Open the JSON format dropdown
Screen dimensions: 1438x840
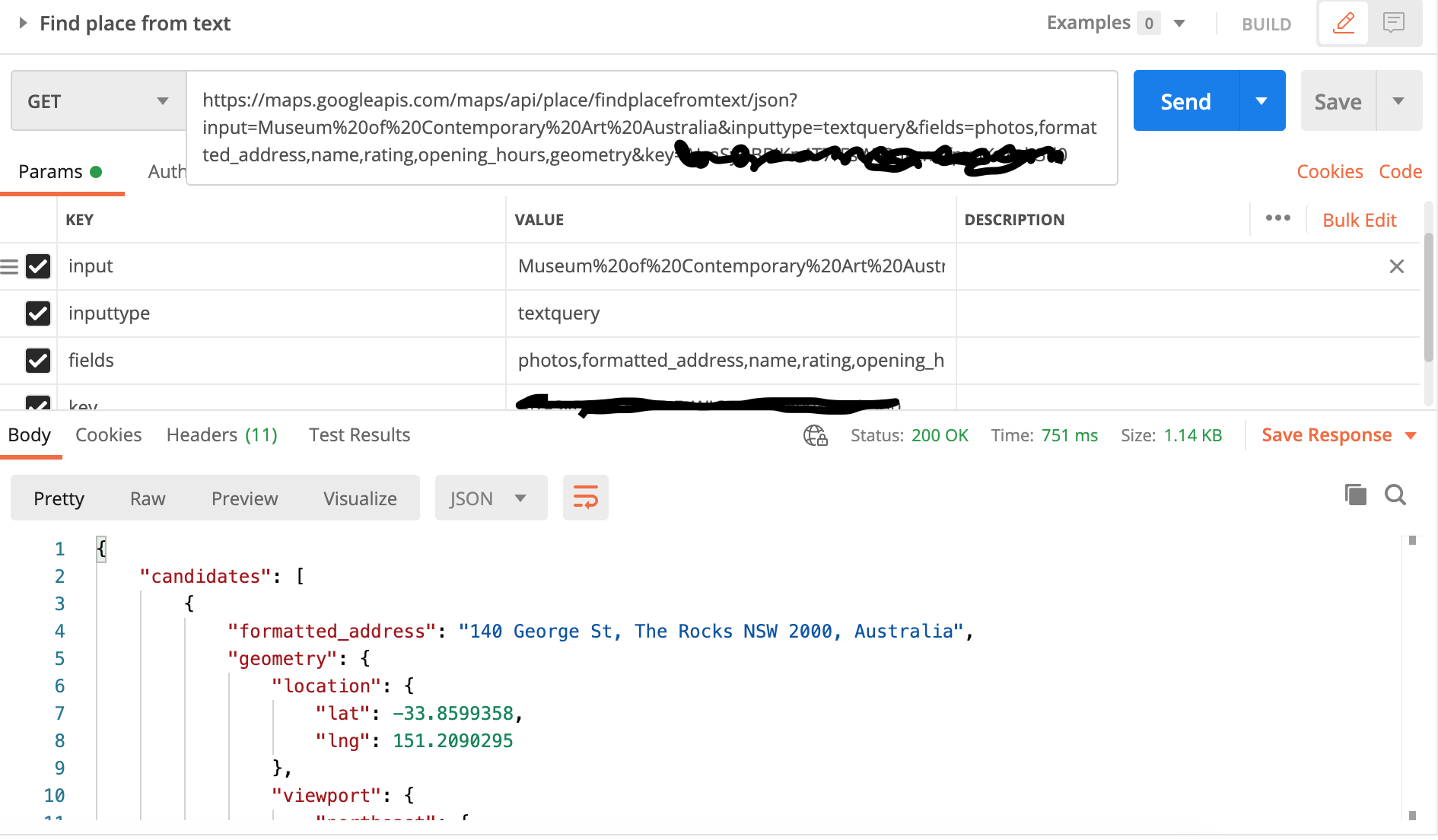491,498
